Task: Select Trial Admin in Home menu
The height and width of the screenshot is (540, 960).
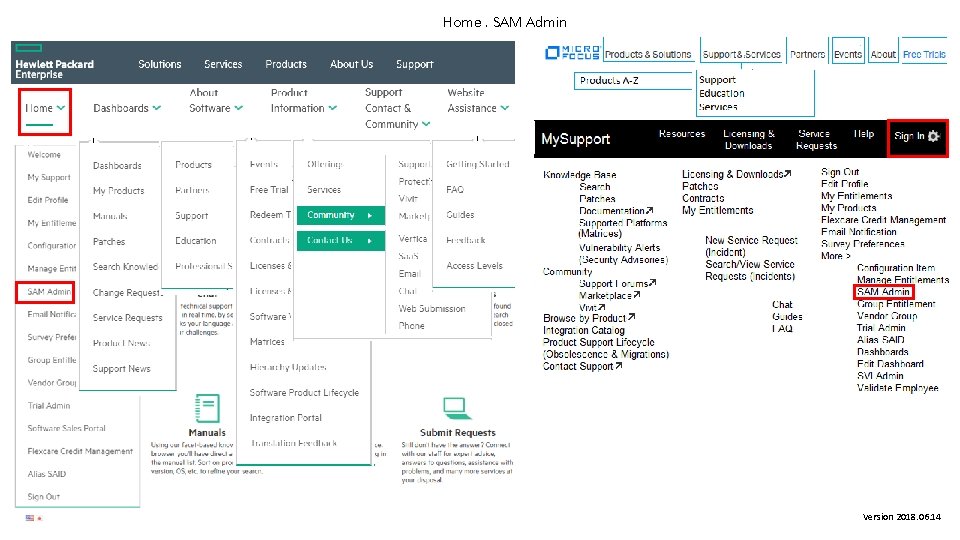Action: tap(49, 406)
